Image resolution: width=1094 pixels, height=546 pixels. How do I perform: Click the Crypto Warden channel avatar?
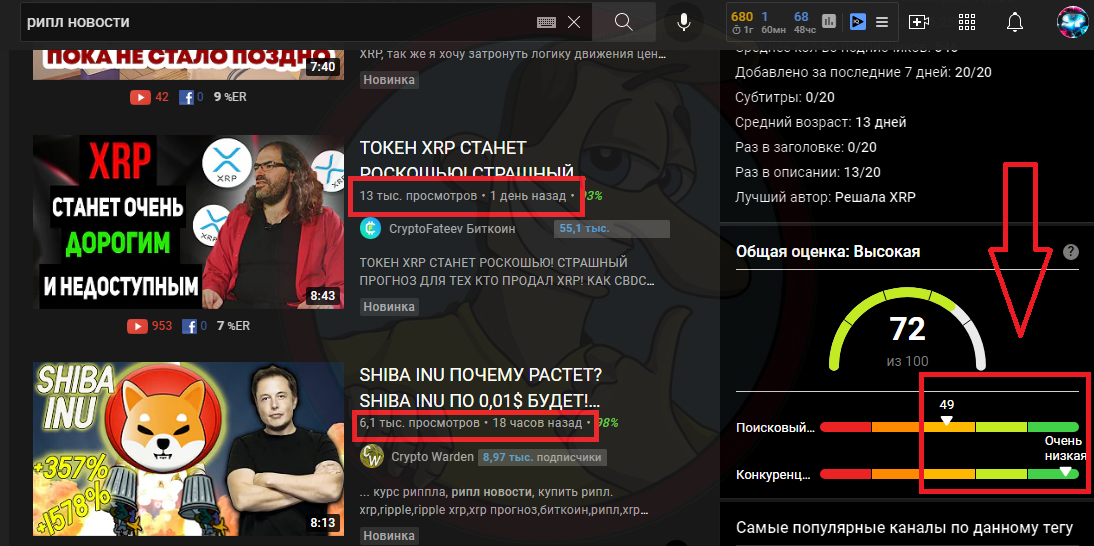(370, 457)
